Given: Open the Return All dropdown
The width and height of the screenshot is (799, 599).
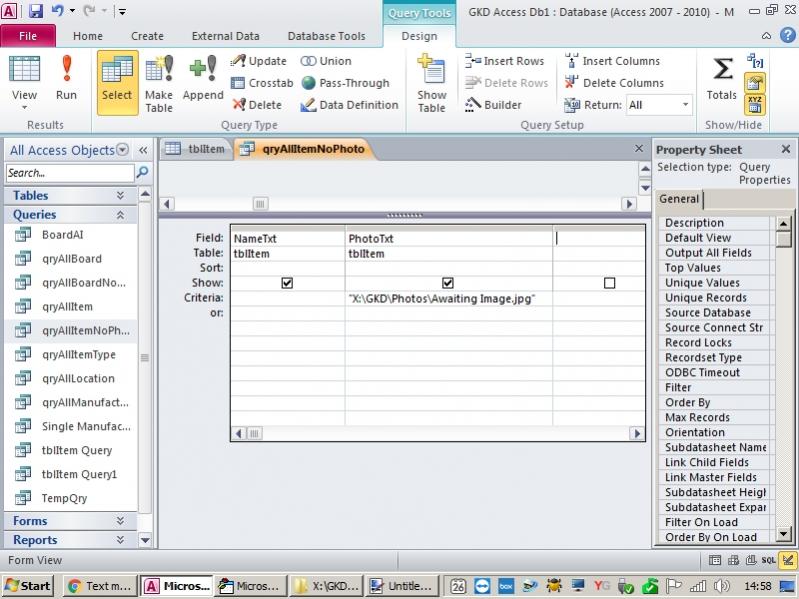Looking at the screenshot, I should coord(685,105).
